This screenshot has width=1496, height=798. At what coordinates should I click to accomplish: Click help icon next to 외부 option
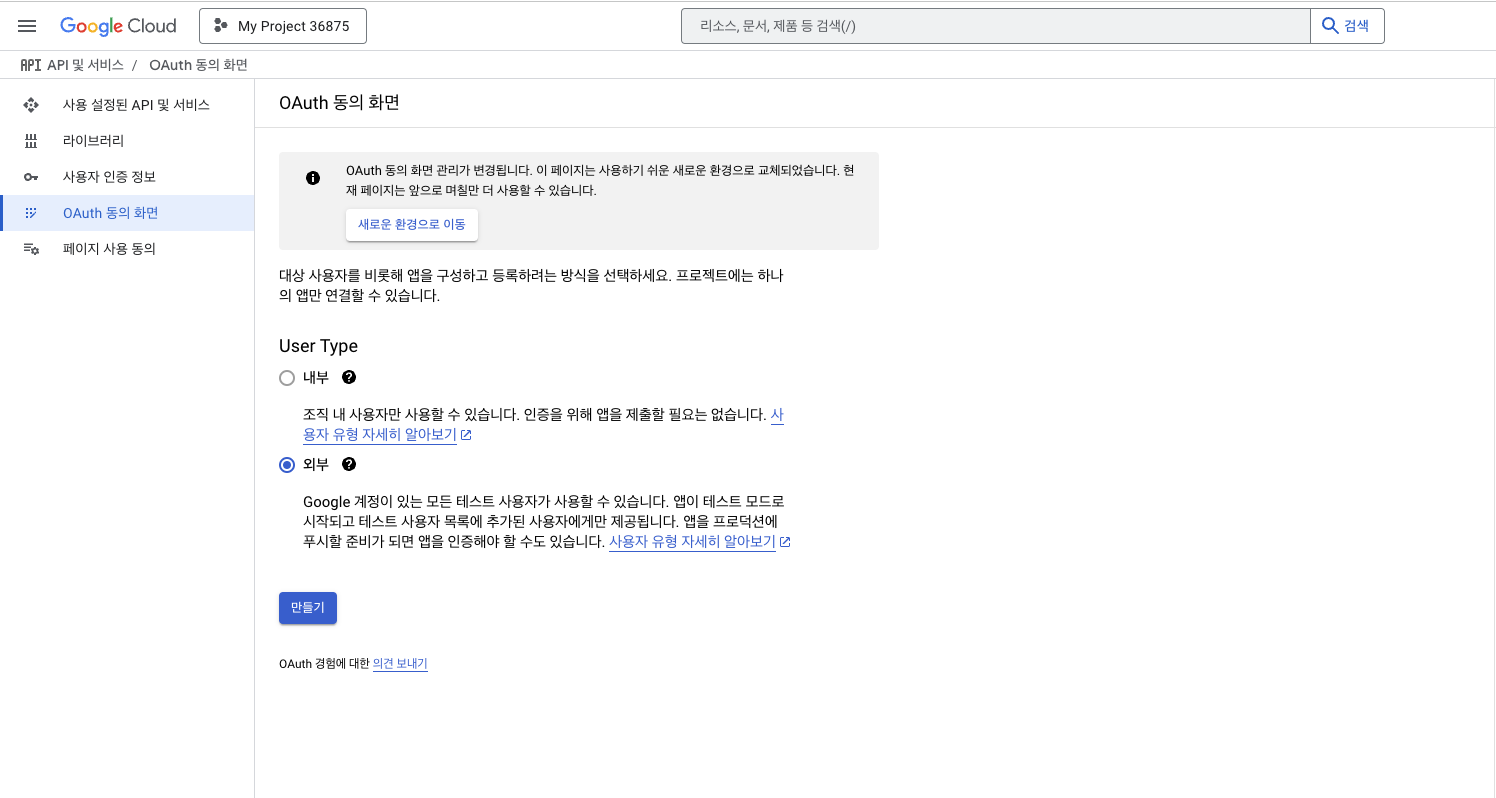point(349,464)
